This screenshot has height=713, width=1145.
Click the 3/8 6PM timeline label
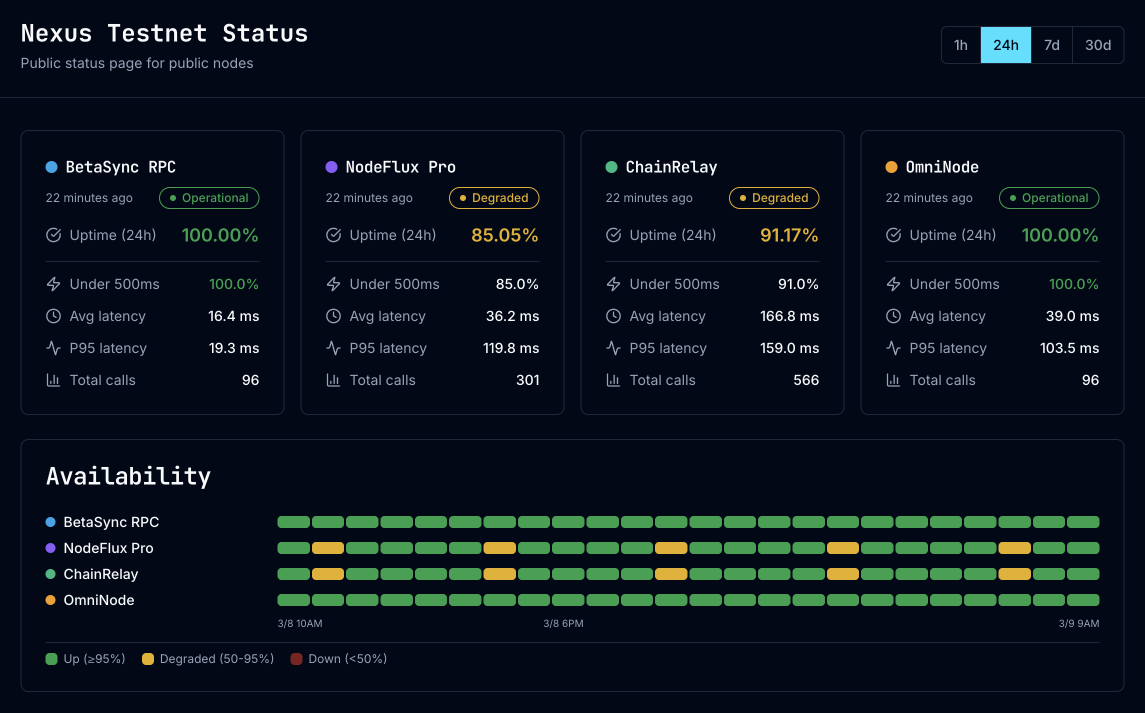[x=563, y=624]
